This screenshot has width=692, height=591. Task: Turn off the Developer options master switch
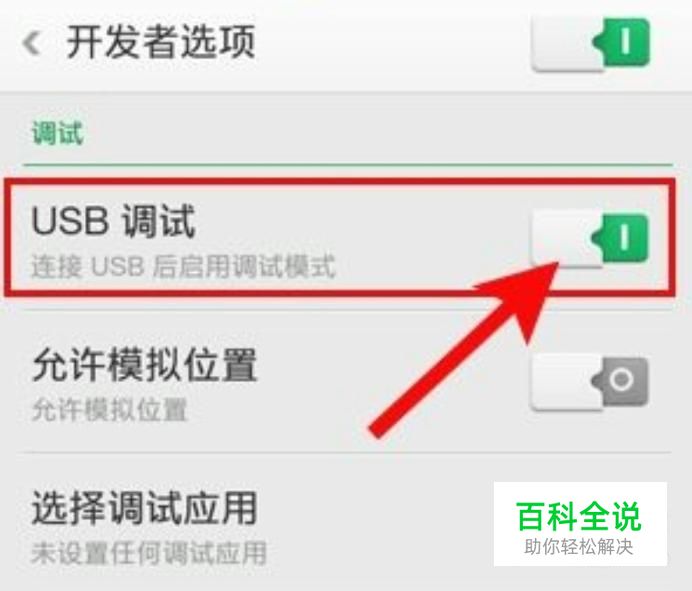point(591,45)
